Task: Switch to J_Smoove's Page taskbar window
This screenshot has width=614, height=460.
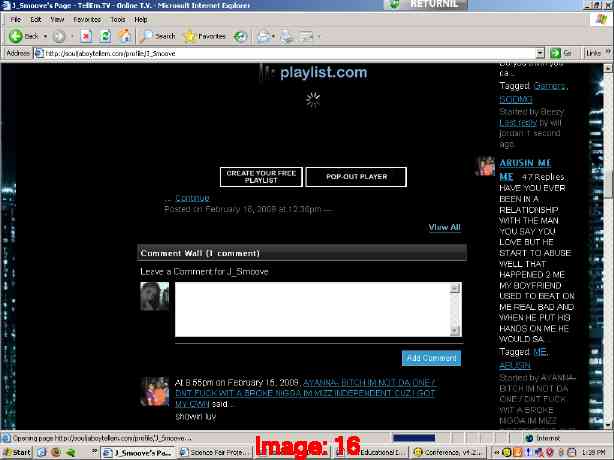Action: click(x=137, y=453)
